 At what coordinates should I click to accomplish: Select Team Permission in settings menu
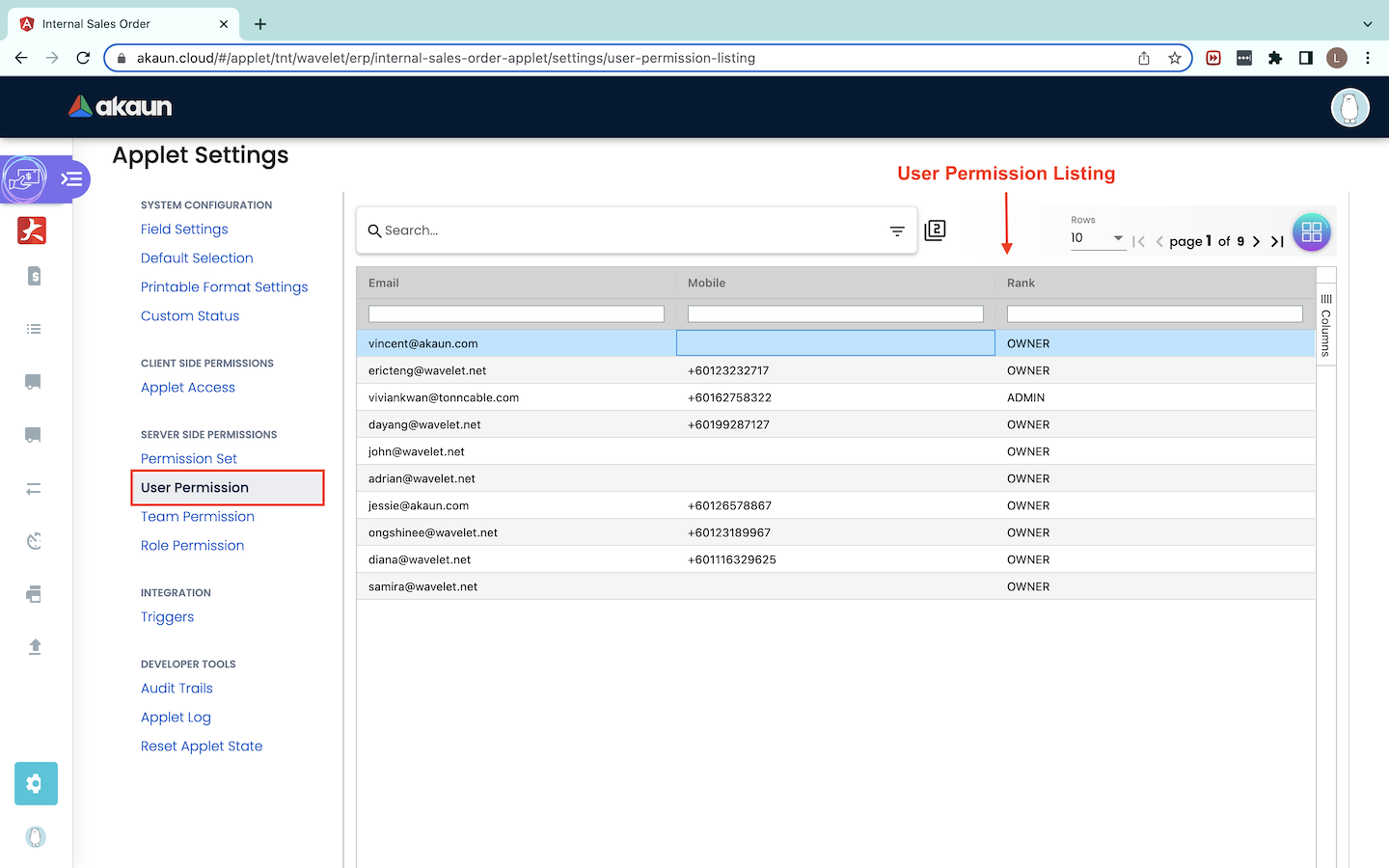click(x=198, y=516)
